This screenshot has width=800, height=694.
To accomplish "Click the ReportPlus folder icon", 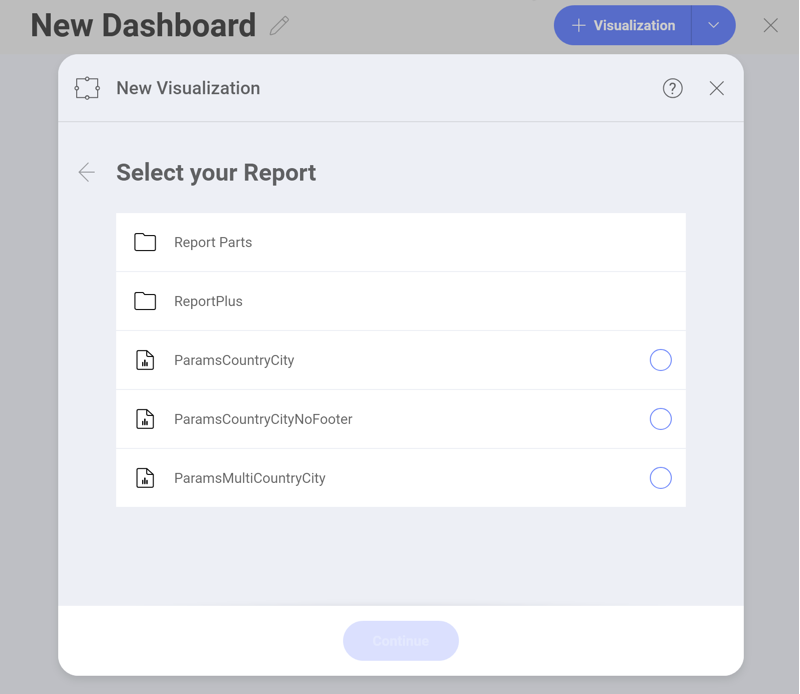I will point(145,300).
